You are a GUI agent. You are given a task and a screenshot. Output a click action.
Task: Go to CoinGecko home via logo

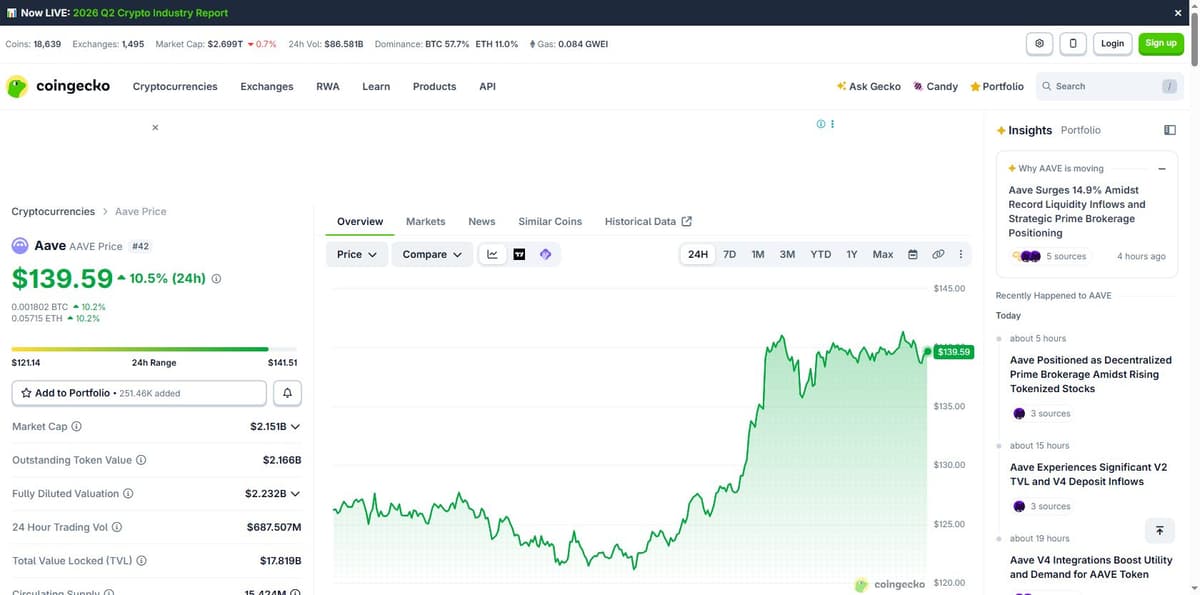(x=58, y=87)
